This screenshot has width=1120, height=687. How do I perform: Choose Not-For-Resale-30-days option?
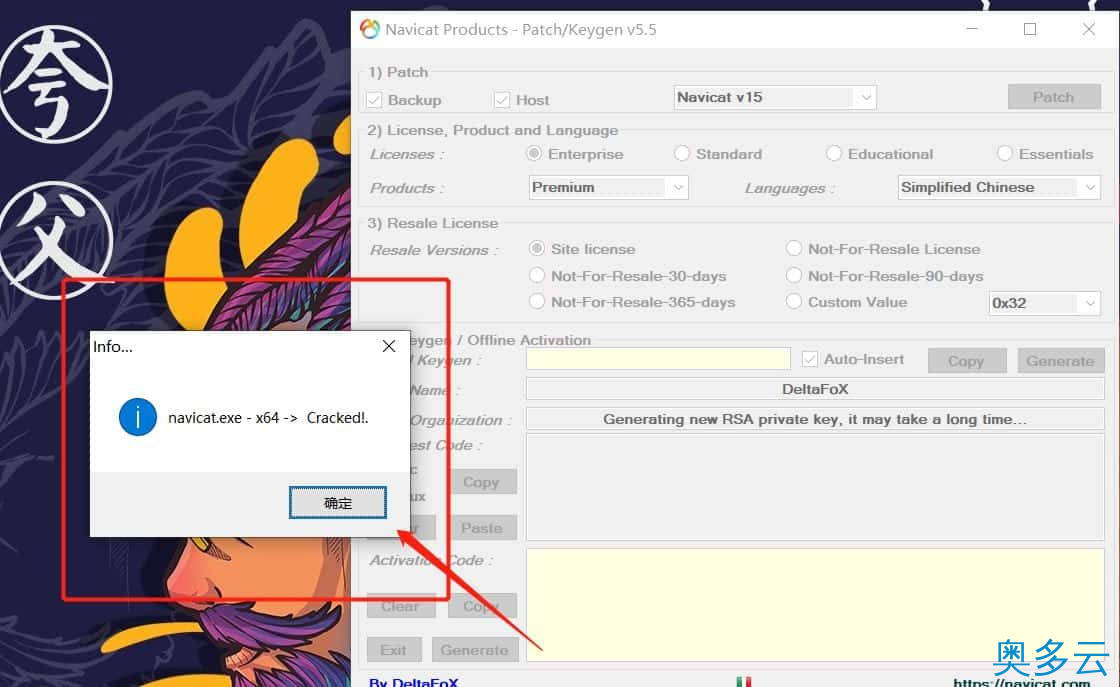pyautogui.click(x=536, y=276)
